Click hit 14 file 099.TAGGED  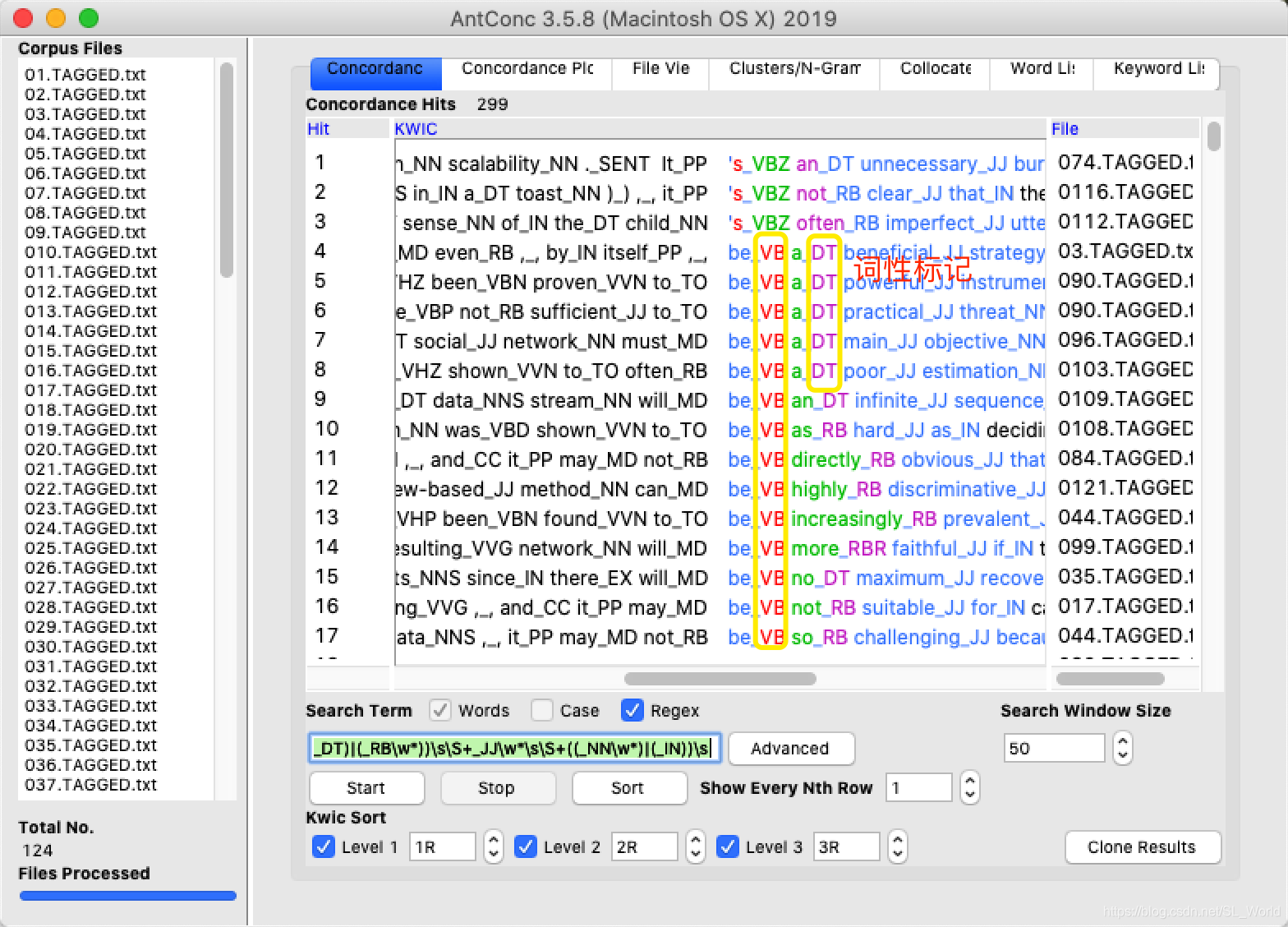[x=1125, y=547]
